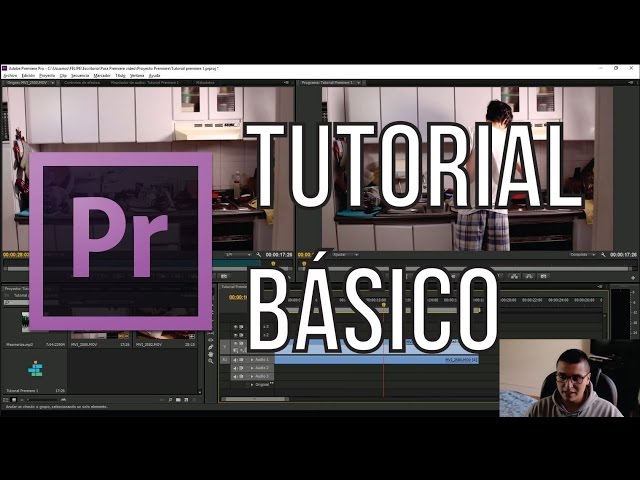Expand Audio 2 track
This screenshot has width=640, height=480.
pos(252,368)
